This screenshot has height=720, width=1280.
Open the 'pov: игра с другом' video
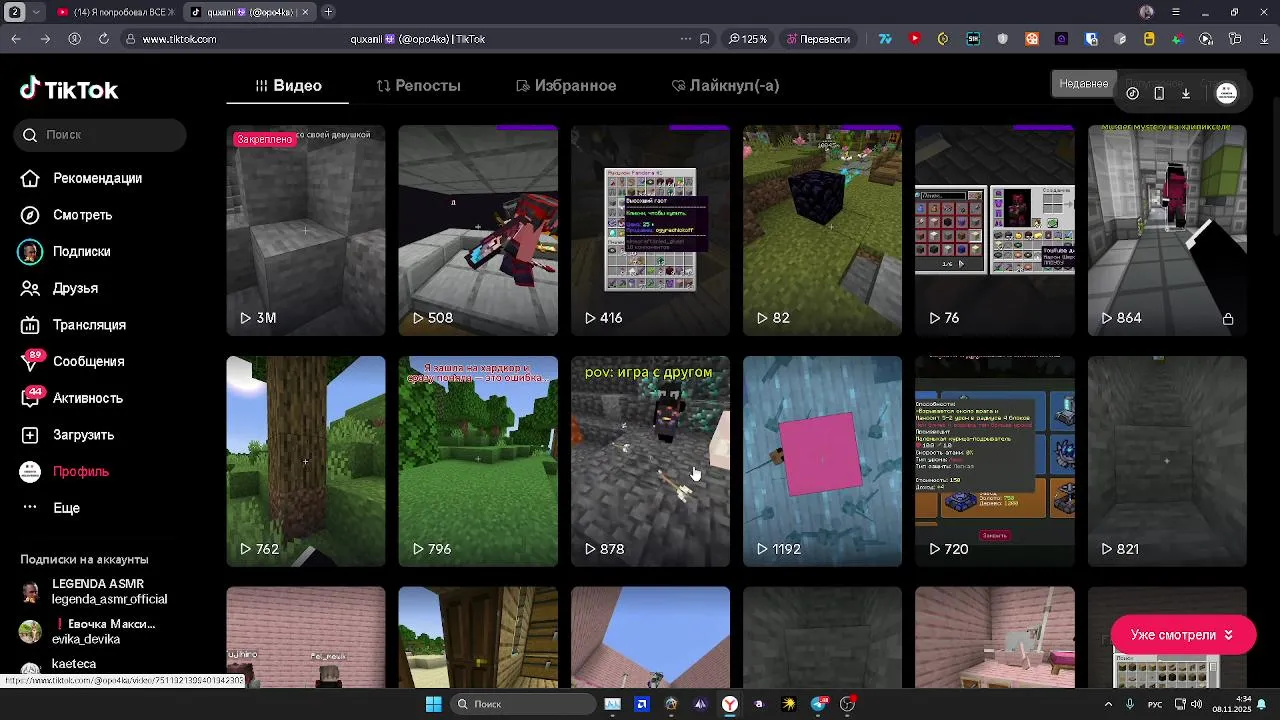coord(650,461)
